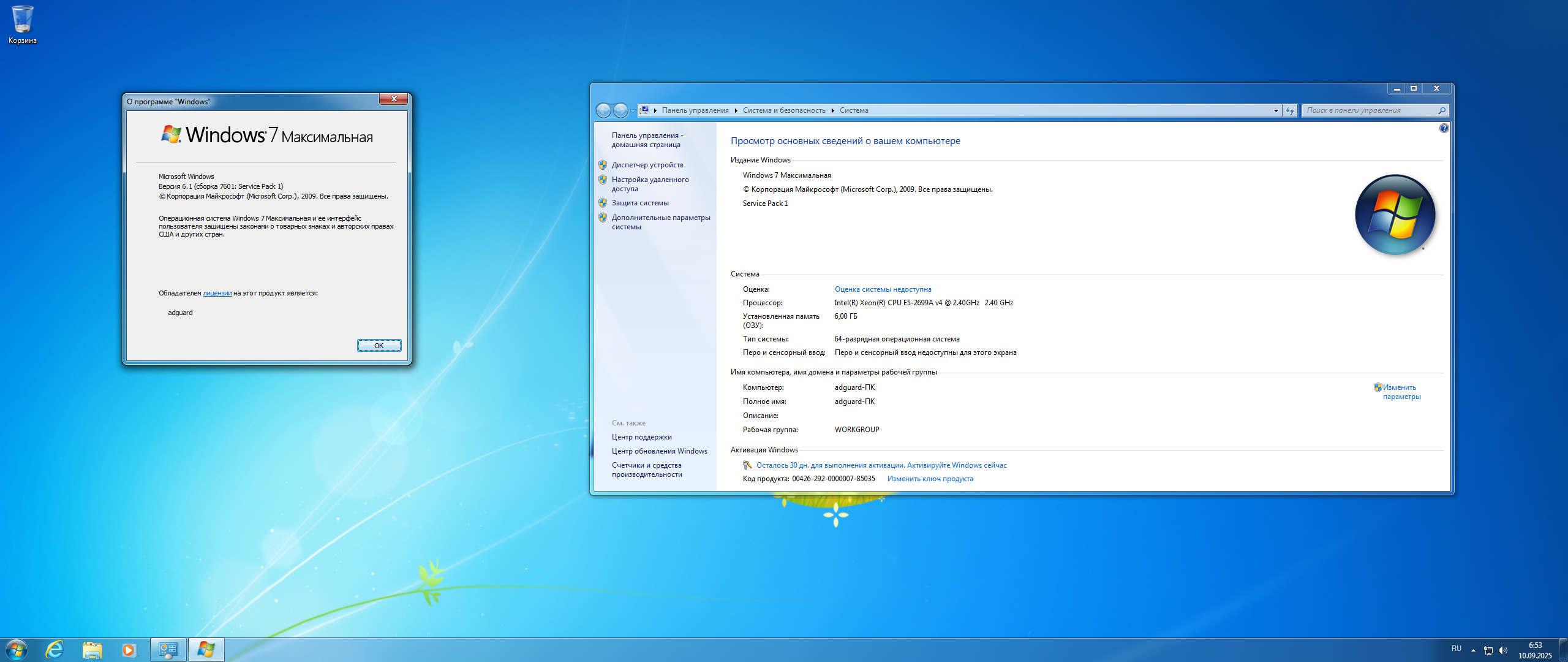The height and width of the screenshot is (662, 1568).
Task: Switch to the Control Panel taskbar window
Action: [x=168, y=650]
